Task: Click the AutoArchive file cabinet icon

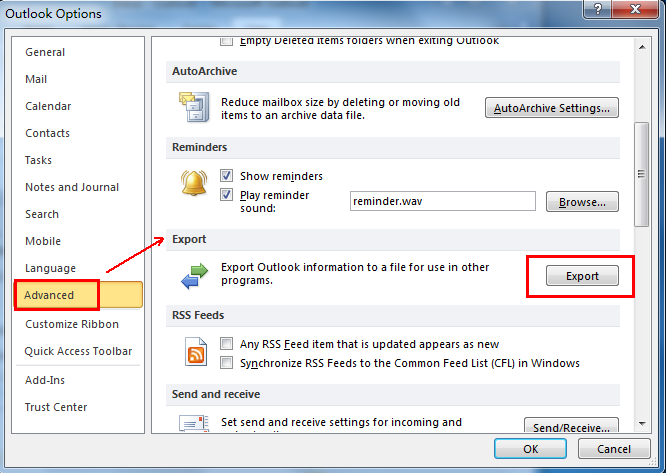Action: [x=192, y=106]
